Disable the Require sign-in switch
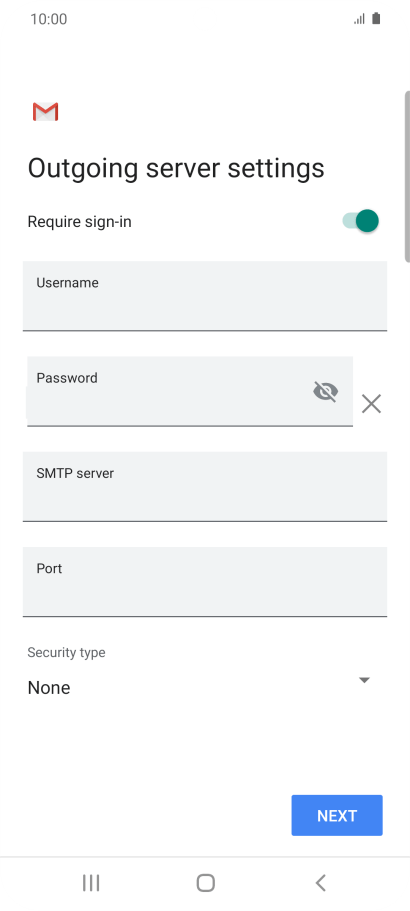Image resolution: width=410 pixels, height=911 pixels. [361, 221]
